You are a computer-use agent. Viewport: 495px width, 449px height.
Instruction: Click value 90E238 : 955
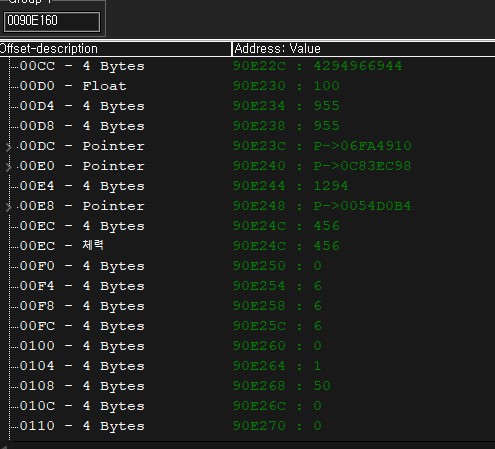pos(286,126)
